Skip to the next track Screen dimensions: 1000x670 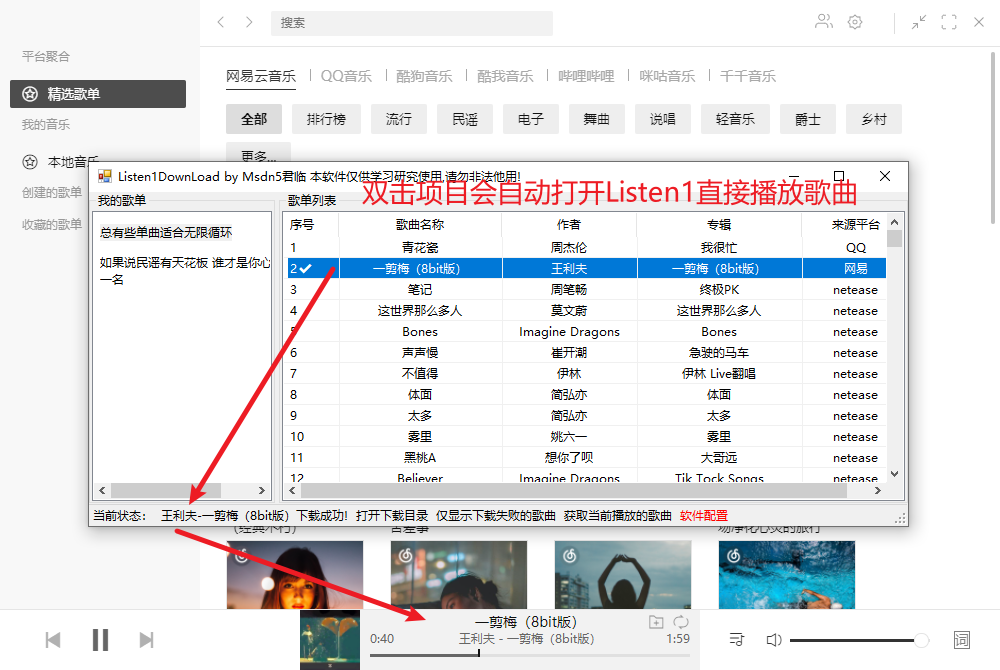click(x=147, y=640)
